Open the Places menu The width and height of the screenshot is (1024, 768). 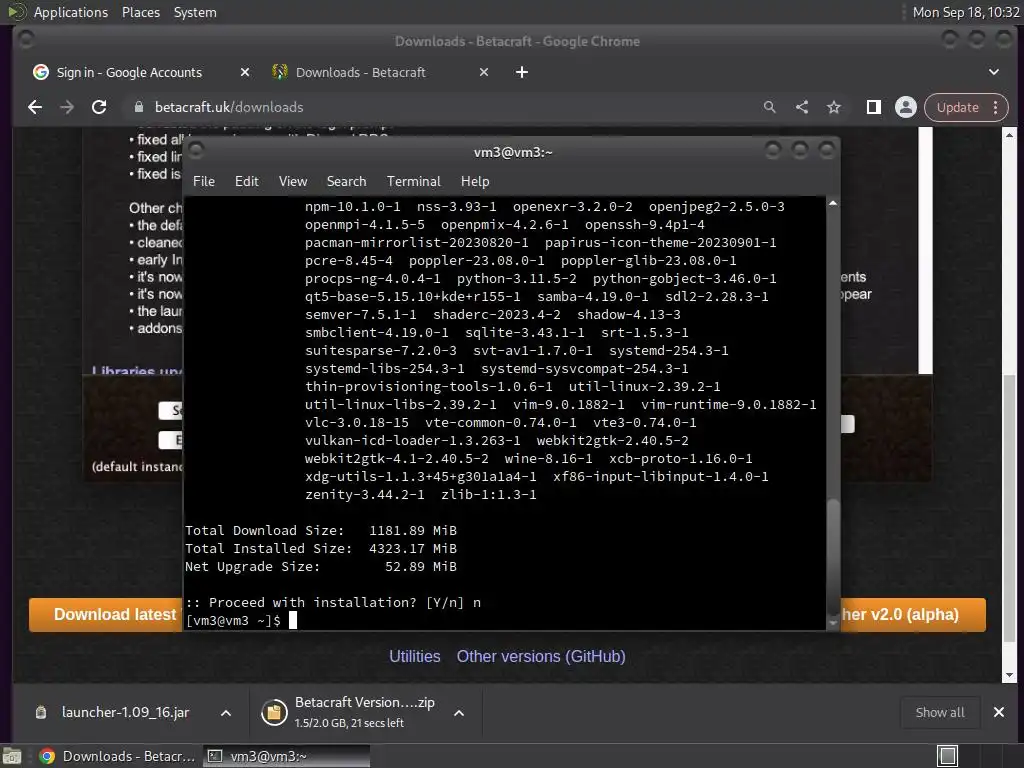tap(141, 12)
